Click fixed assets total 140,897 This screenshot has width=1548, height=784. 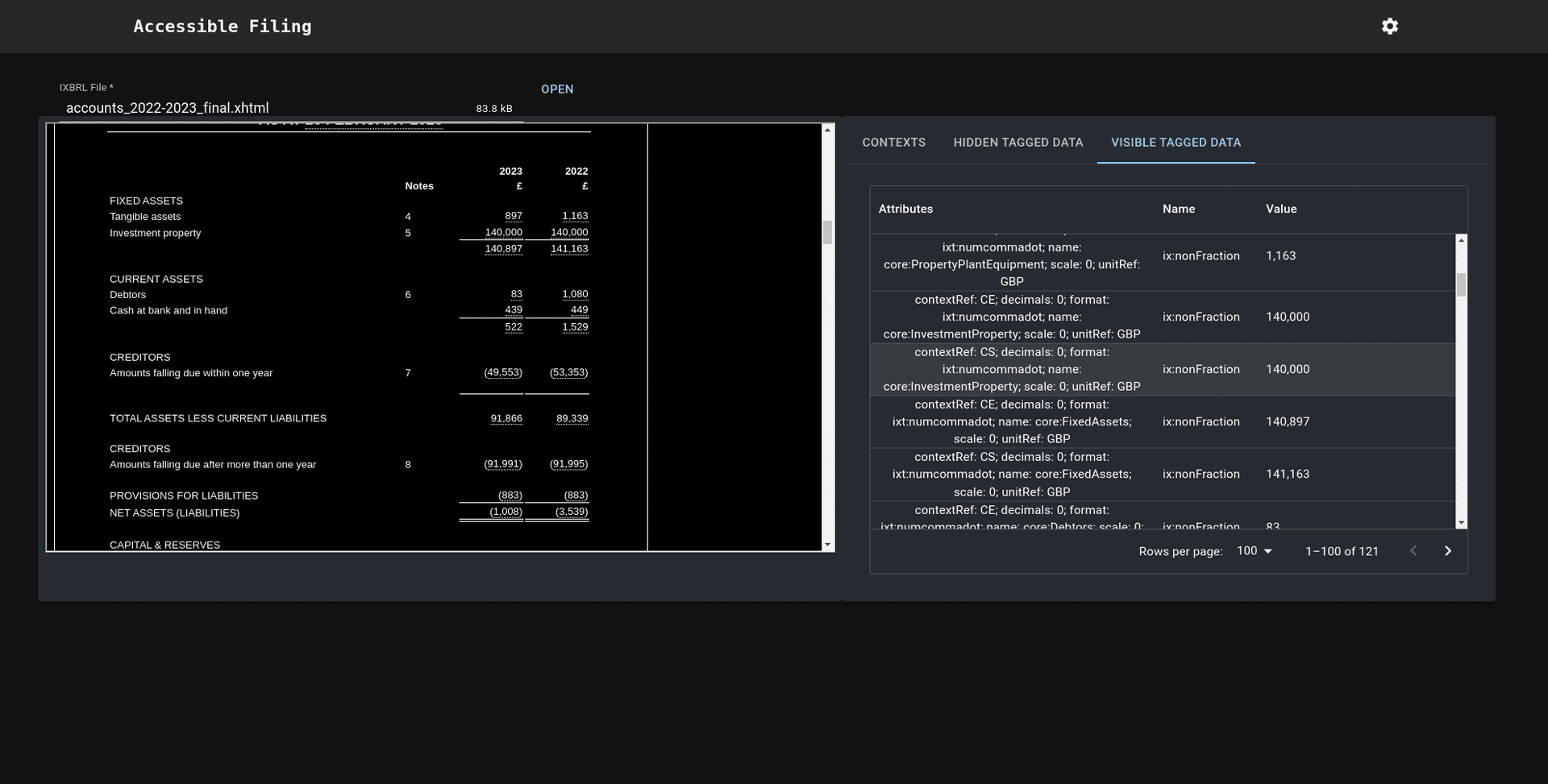[x=504, y=249]
